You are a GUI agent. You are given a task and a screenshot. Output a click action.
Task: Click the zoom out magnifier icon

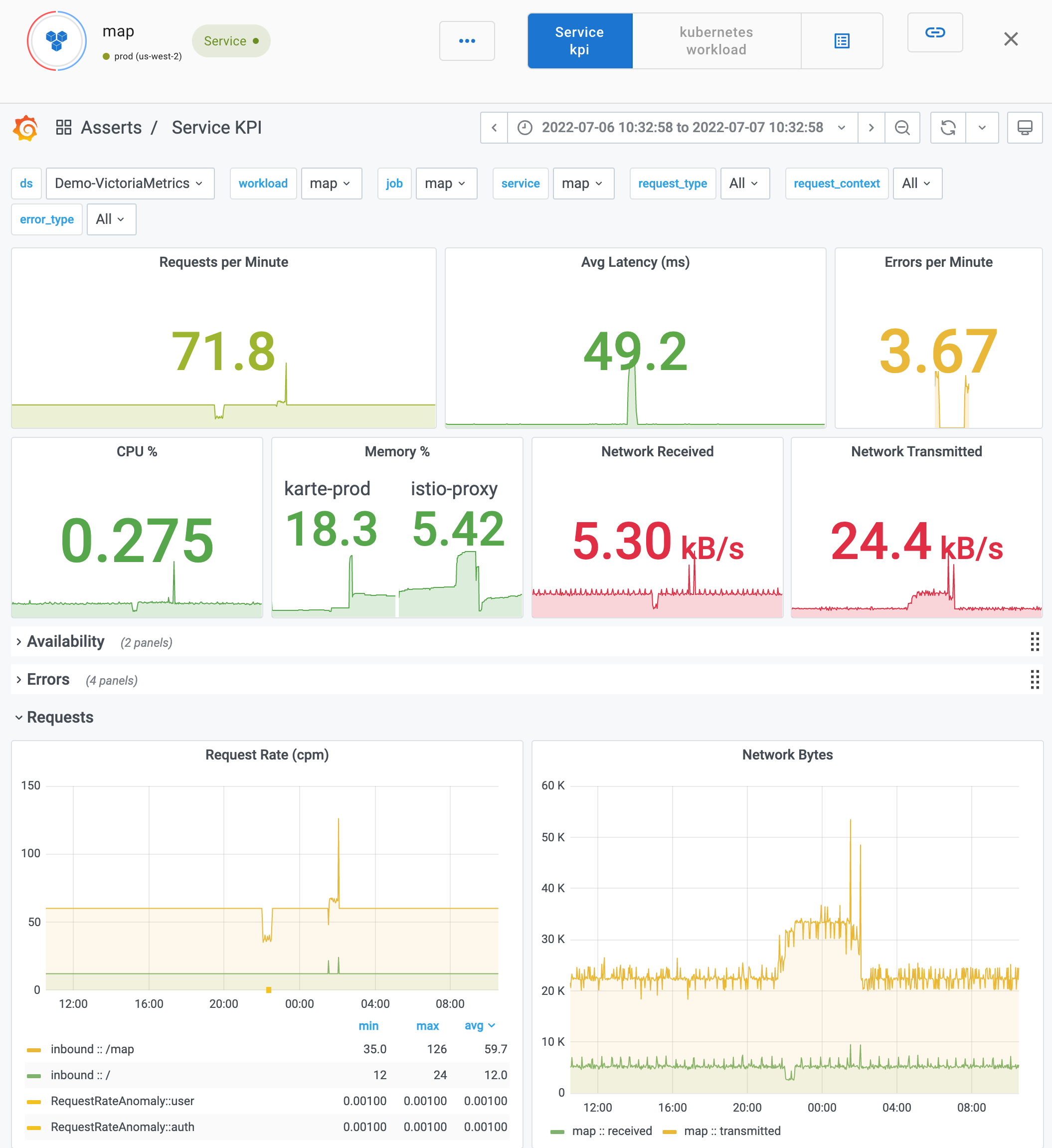[x=902, y=128]
